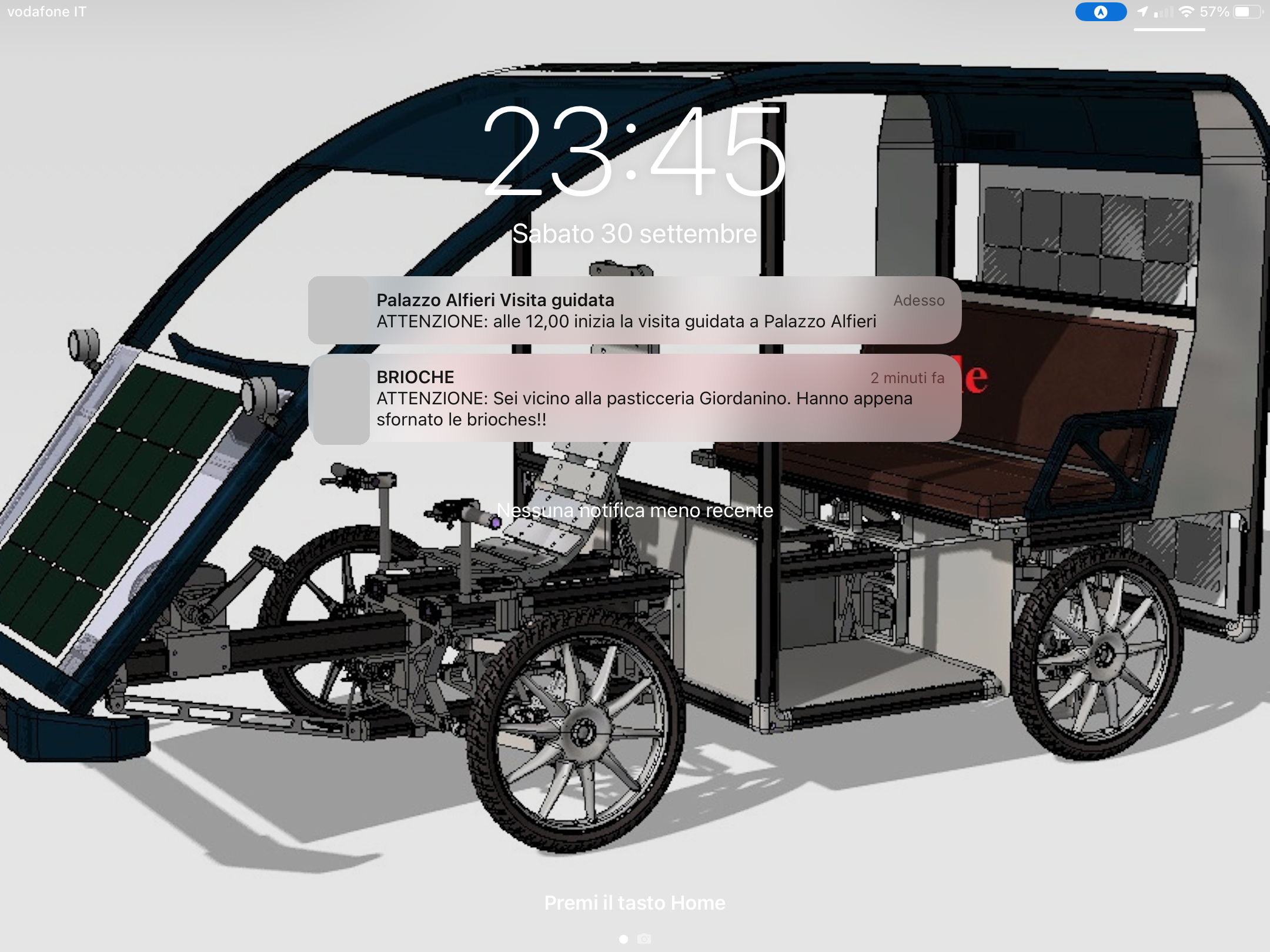Tap Nessuna notifica meno recente label
The image size is (1270, 952).
(635, 510)
